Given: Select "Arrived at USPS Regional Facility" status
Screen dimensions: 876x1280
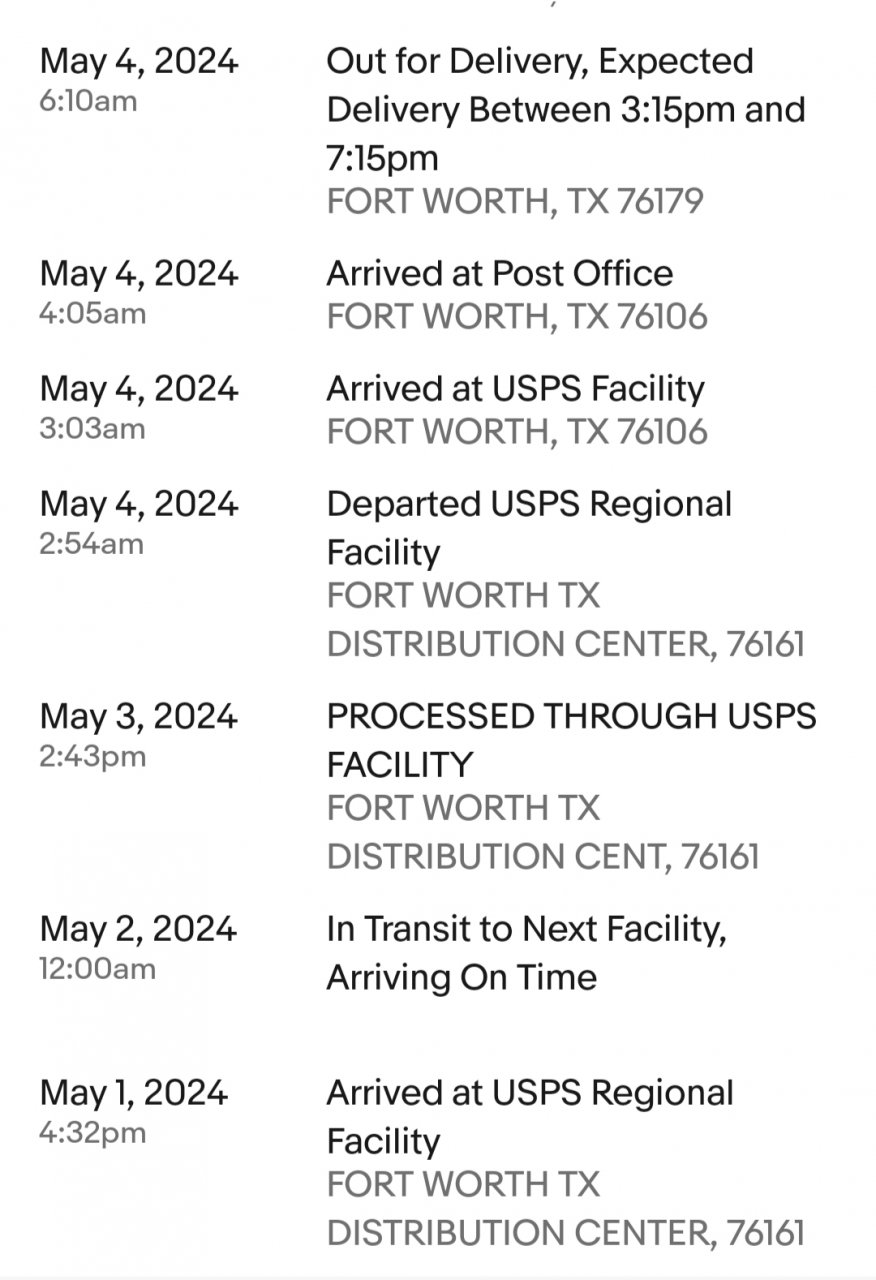Looking at the screenshot, I should click(x=530, y=1116).
